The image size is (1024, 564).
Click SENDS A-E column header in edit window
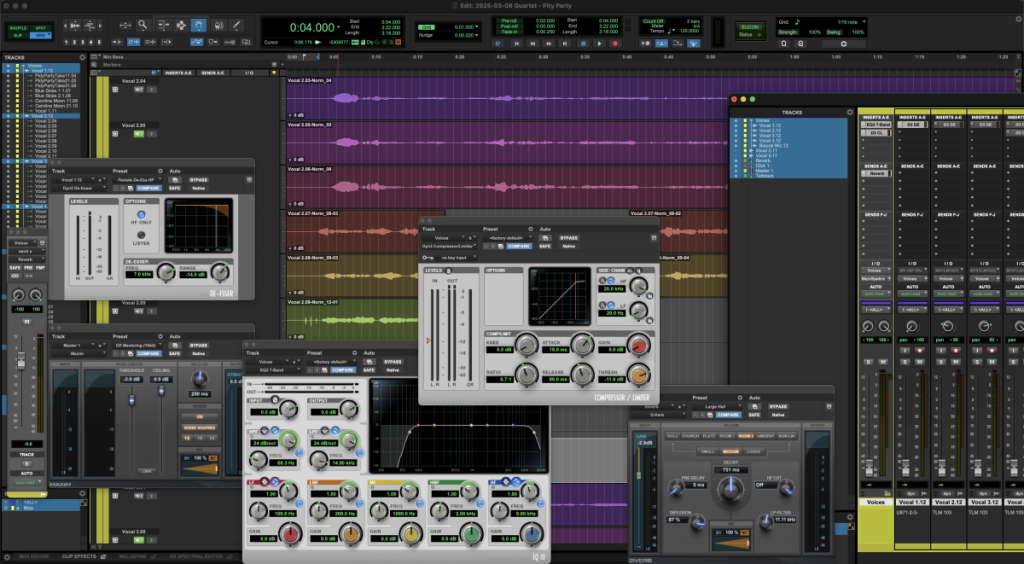coord(214,73)
